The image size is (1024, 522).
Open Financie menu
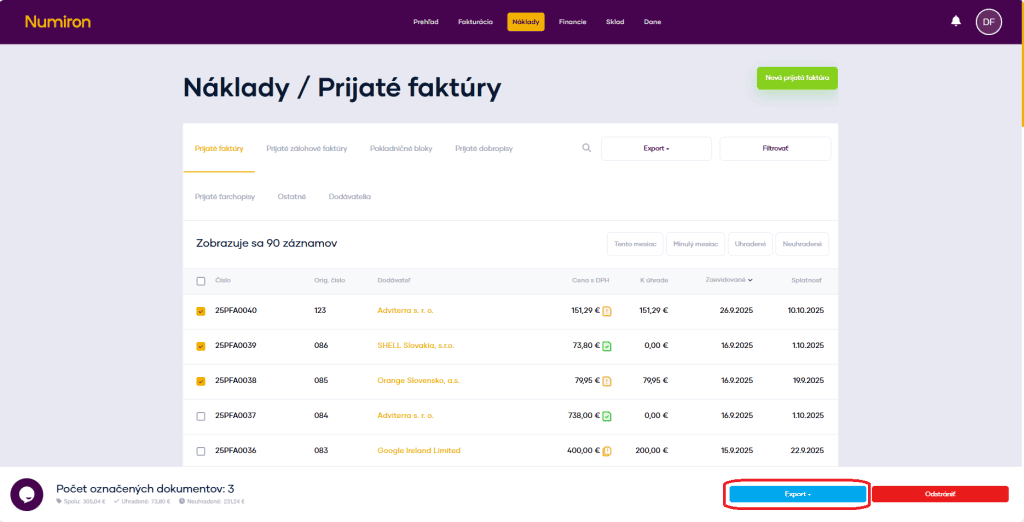[x=572, y=22]
